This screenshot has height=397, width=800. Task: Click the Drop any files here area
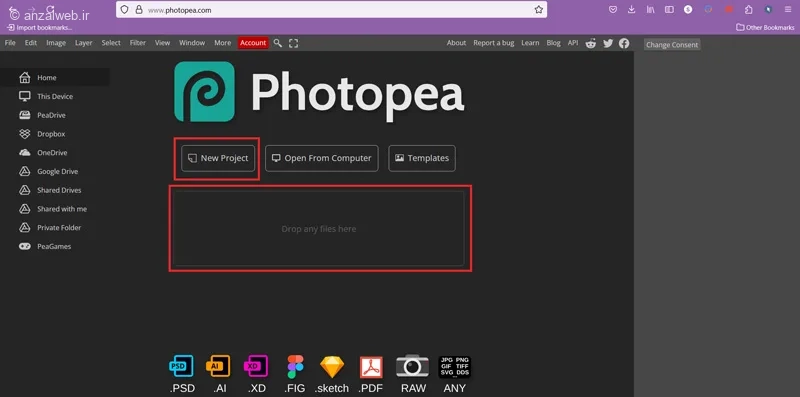tap(319, 229)
